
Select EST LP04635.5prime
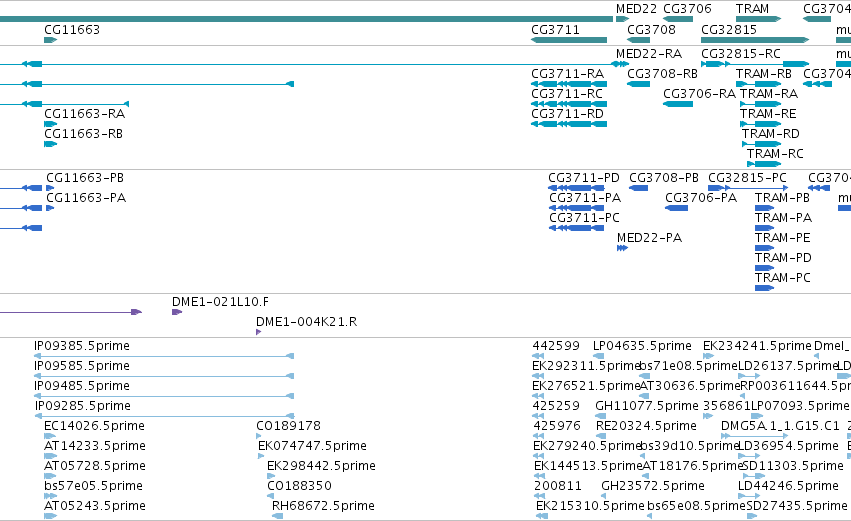[x=643, y=346]
